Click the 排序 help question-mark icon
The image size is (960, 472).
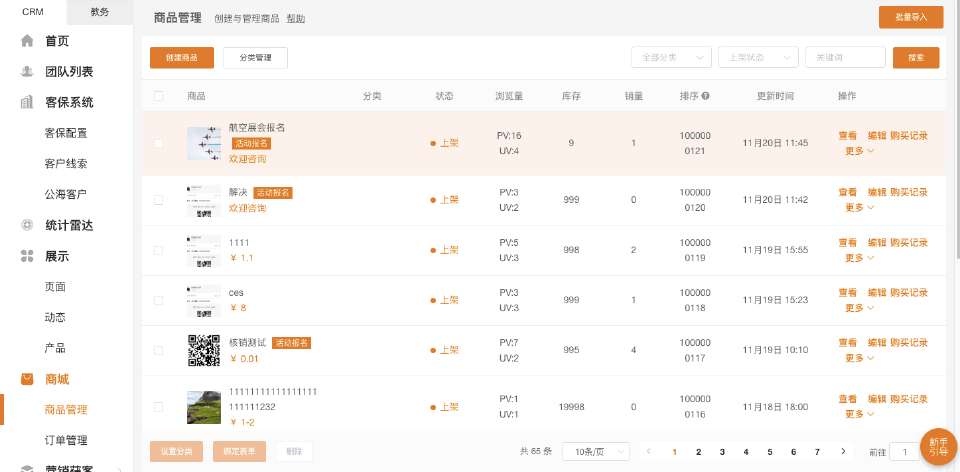tap(706, 96)
